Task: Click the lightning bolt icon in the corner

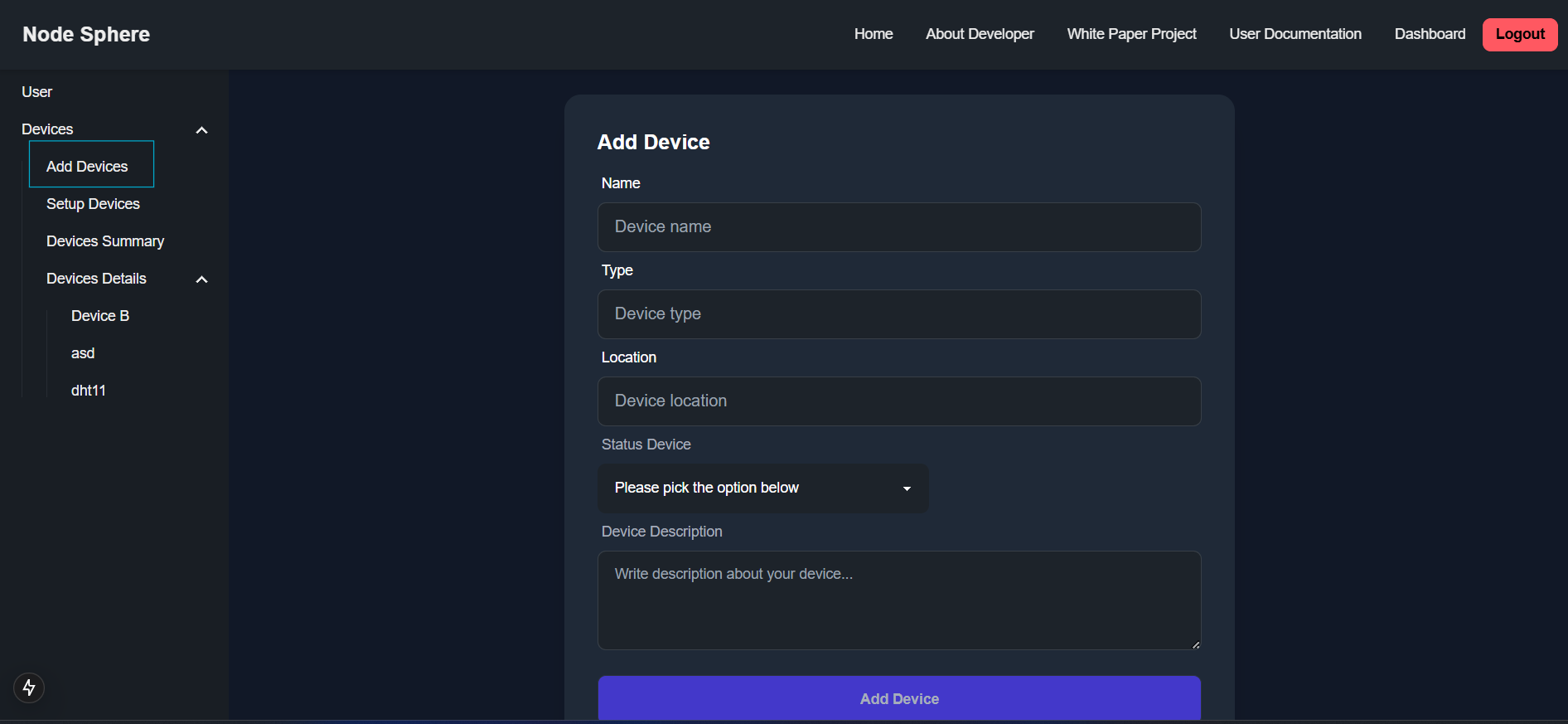Action: point(29,688)
